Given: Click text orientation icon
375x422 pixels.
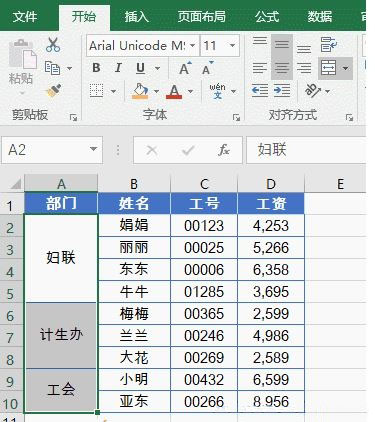Looking at the screenshot, I should pyautogui.click(x=313, y=91).
